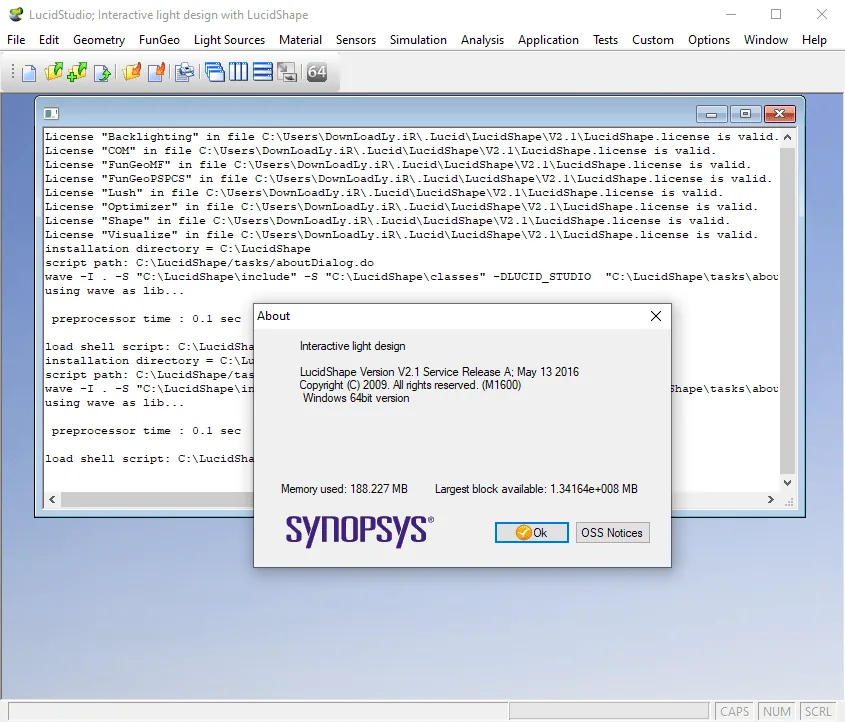Open the Simulation menu
Viewport: 845px width, 722px height.
418,40
